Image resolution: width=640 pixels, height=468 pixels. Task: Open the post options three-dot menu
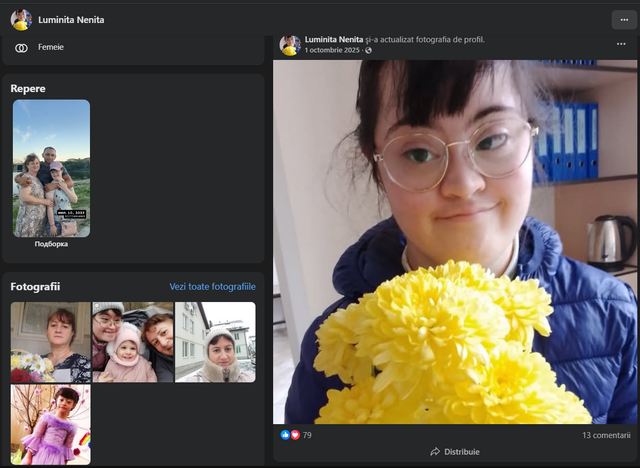click(621, 44)
